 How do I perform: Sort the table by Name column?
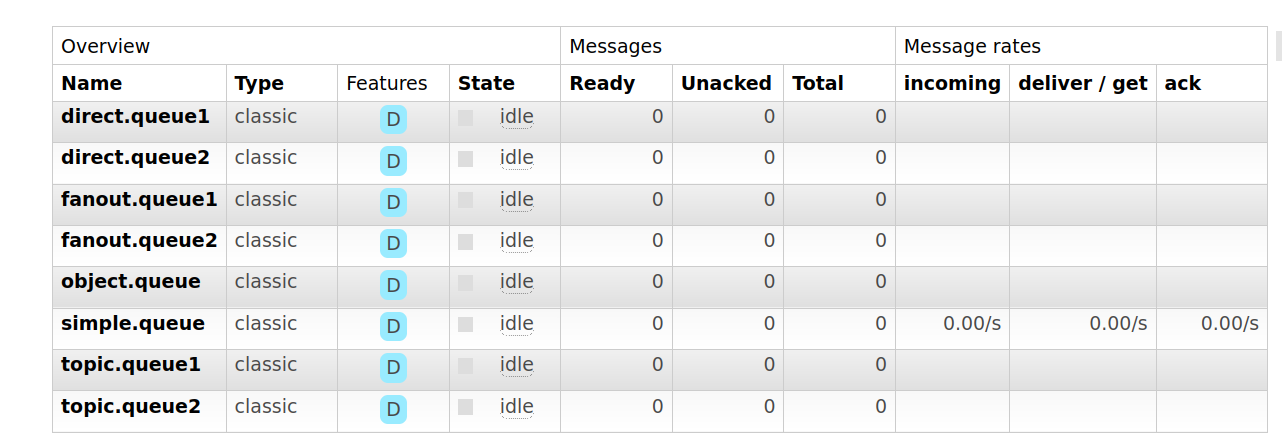91,83
